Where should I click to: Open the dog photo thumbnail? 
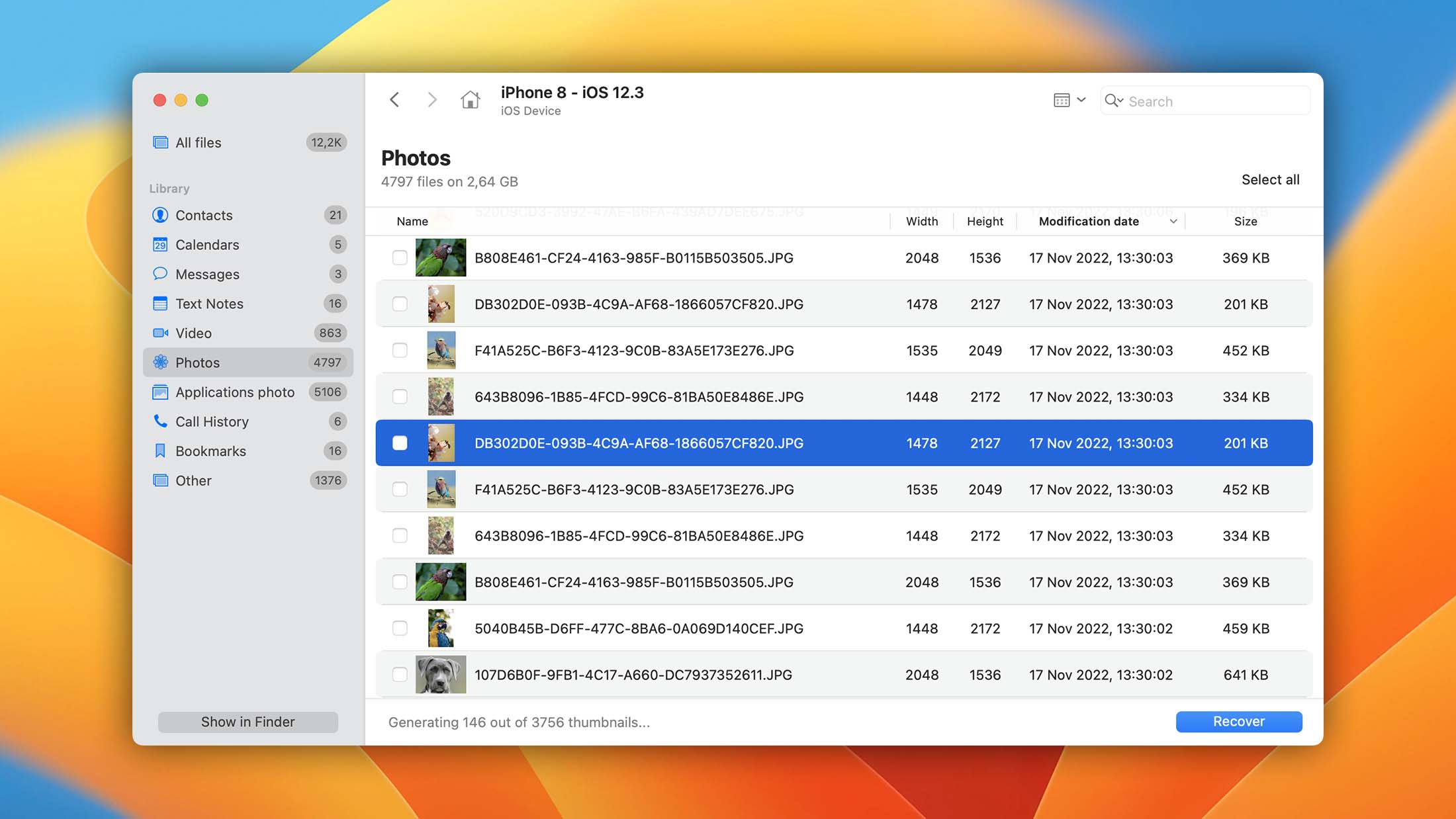coord(441,674)
